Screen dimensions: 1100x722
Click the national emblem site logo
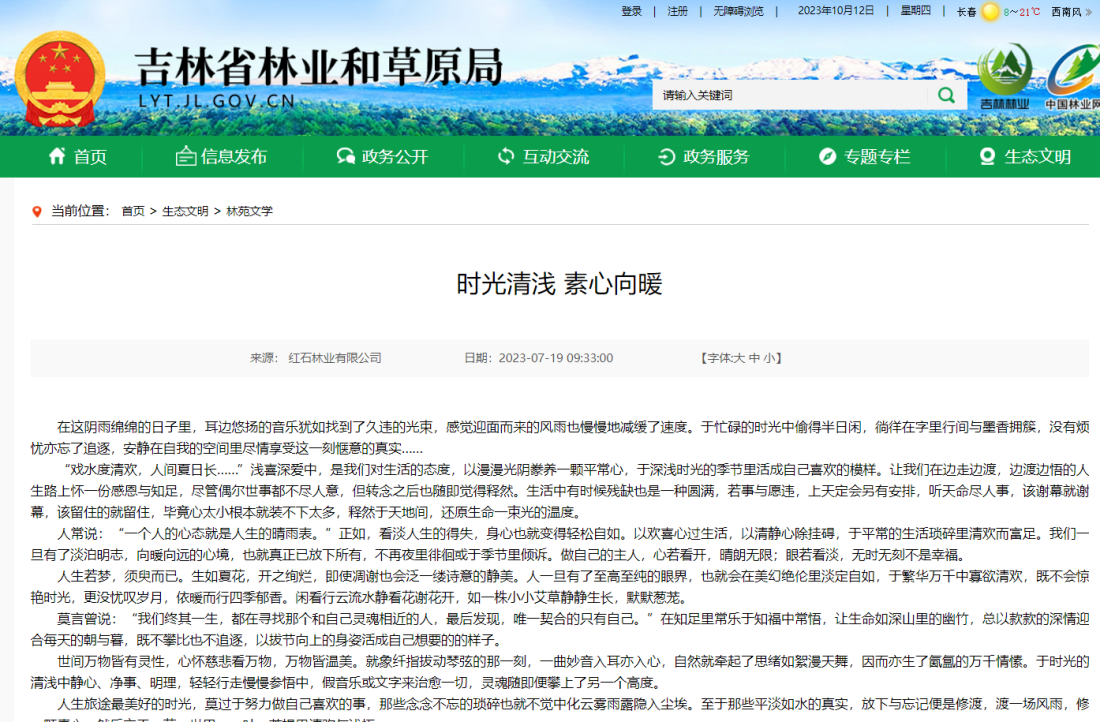pyautogui.click(x=62, y=75)
